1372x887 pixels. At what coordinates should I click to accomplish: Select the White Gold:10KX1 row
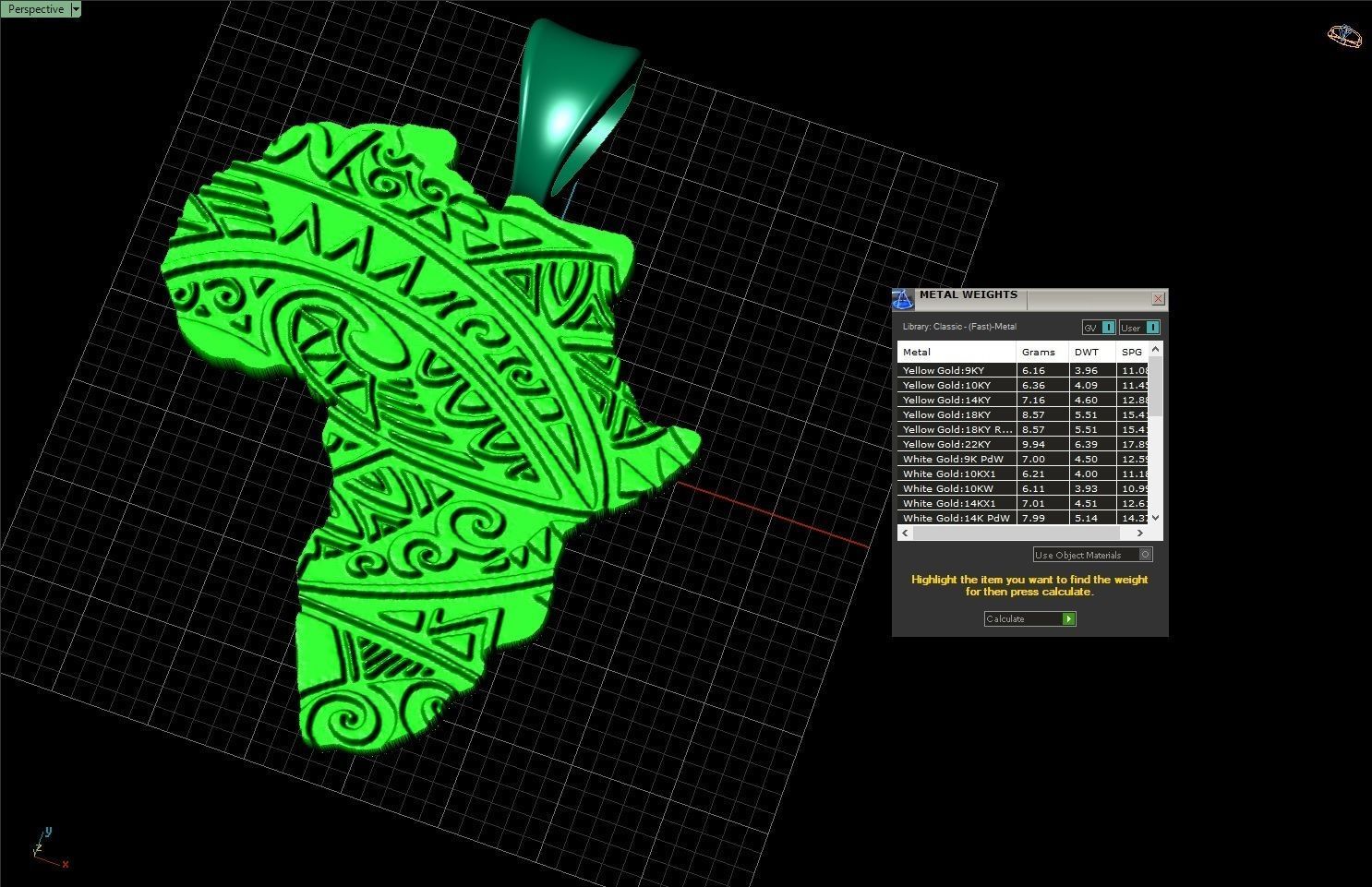point(1023,473)
